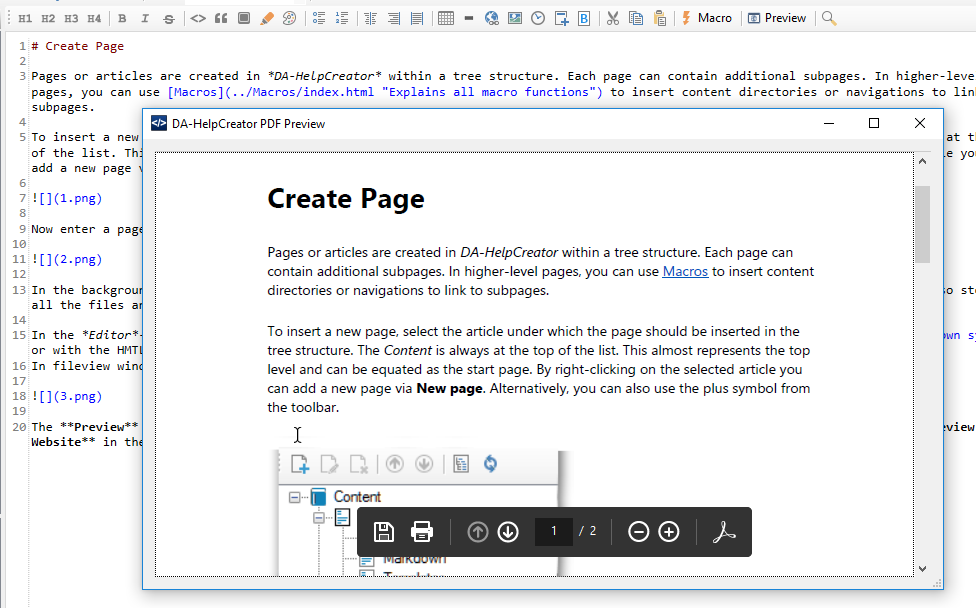The height and width of the screenshot is (608, 976).
Task: Click the PDF page number field
Action: [x=553, y=531]
